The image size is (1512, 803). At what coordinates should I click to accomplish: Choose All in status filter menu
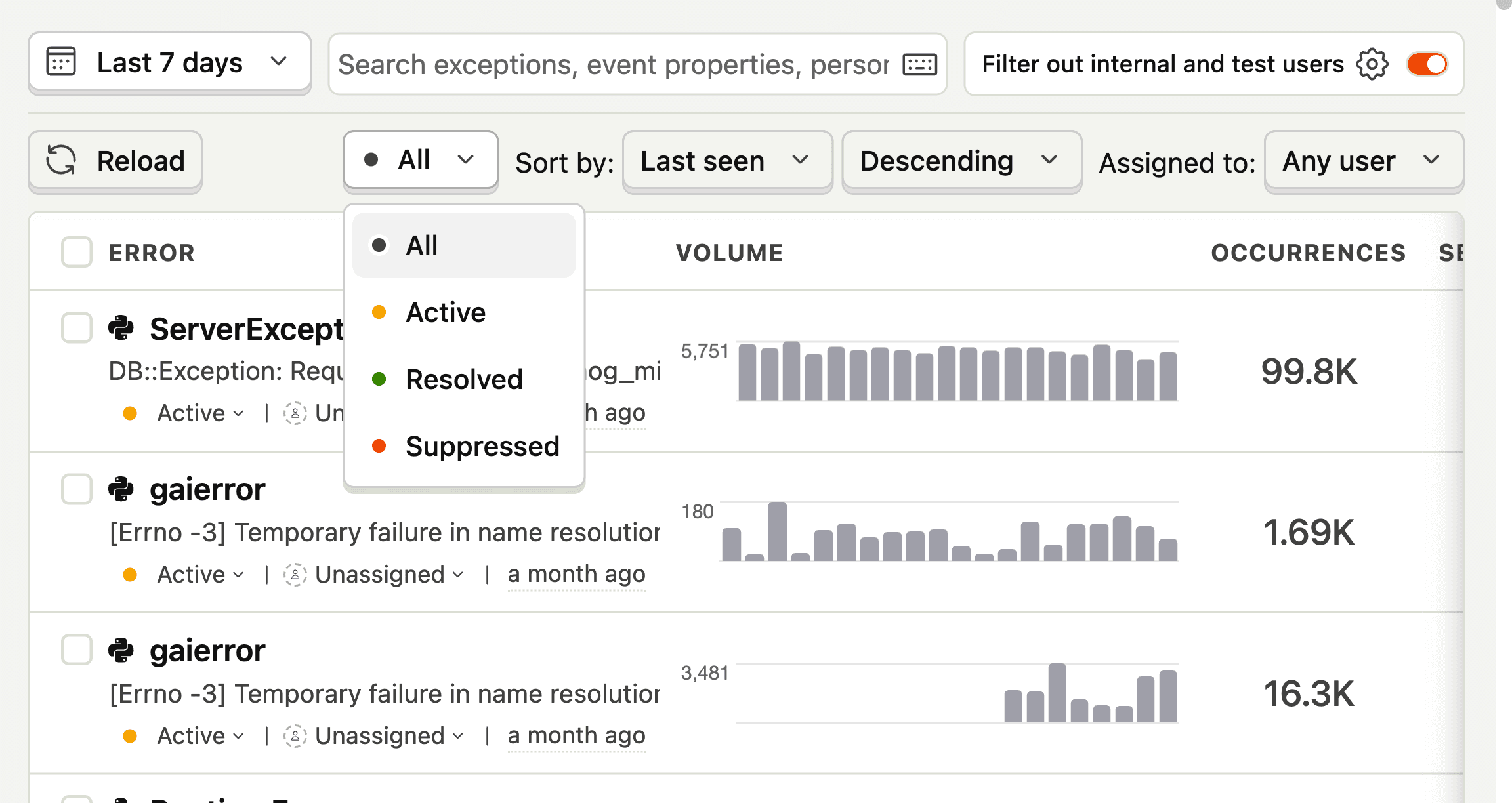464,245
